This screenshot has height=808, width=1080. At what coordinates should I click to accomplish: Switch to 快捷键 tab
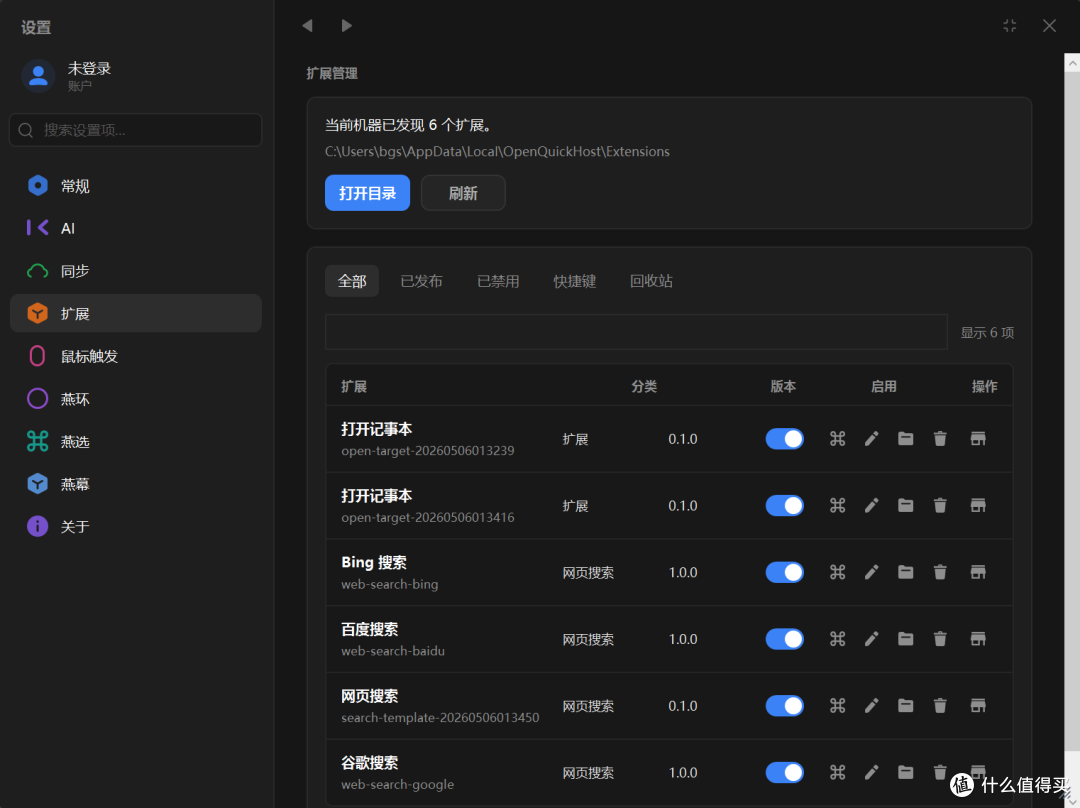point(574,281)
